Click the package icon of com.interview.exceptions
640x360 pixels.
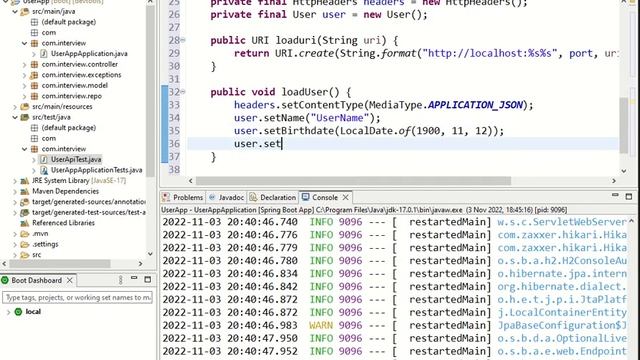pos(34,75)
